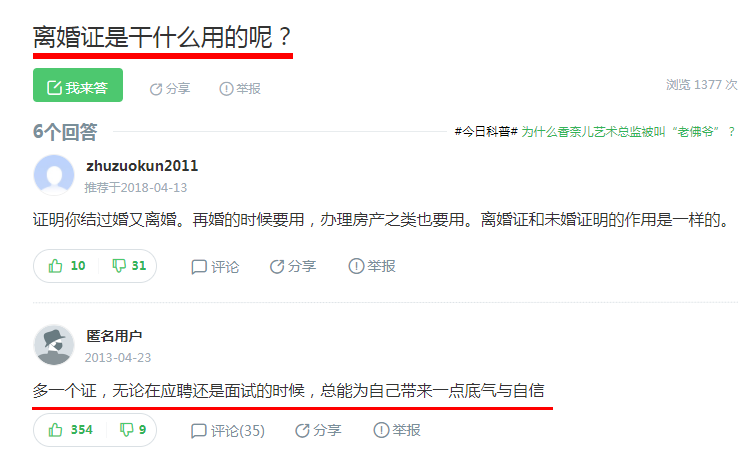Report the anonymous user's answer
The height and width of the screenshot is (463, 752).
point(397,430)
